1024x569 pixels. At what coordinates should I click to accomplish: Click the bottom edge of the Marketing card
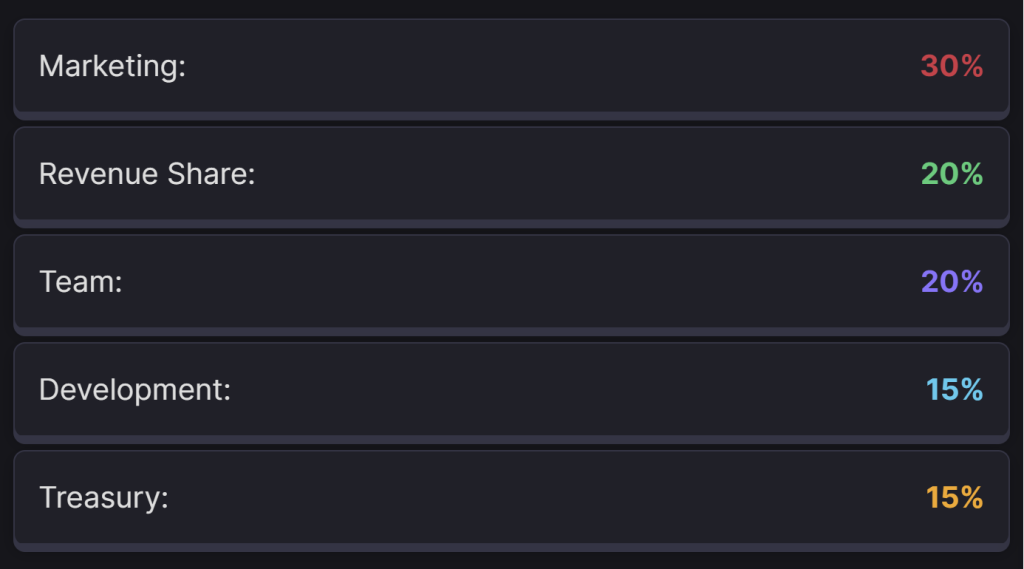point(512,116)
